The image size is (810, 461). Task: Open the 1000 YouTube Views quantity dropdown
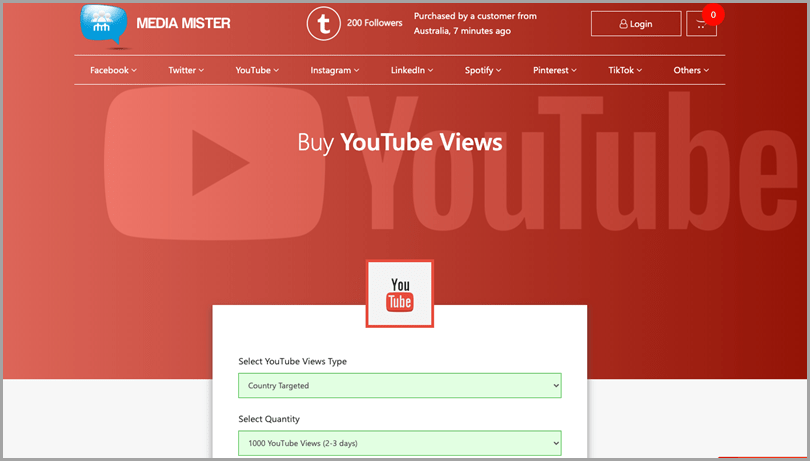[x=400, y=443]
